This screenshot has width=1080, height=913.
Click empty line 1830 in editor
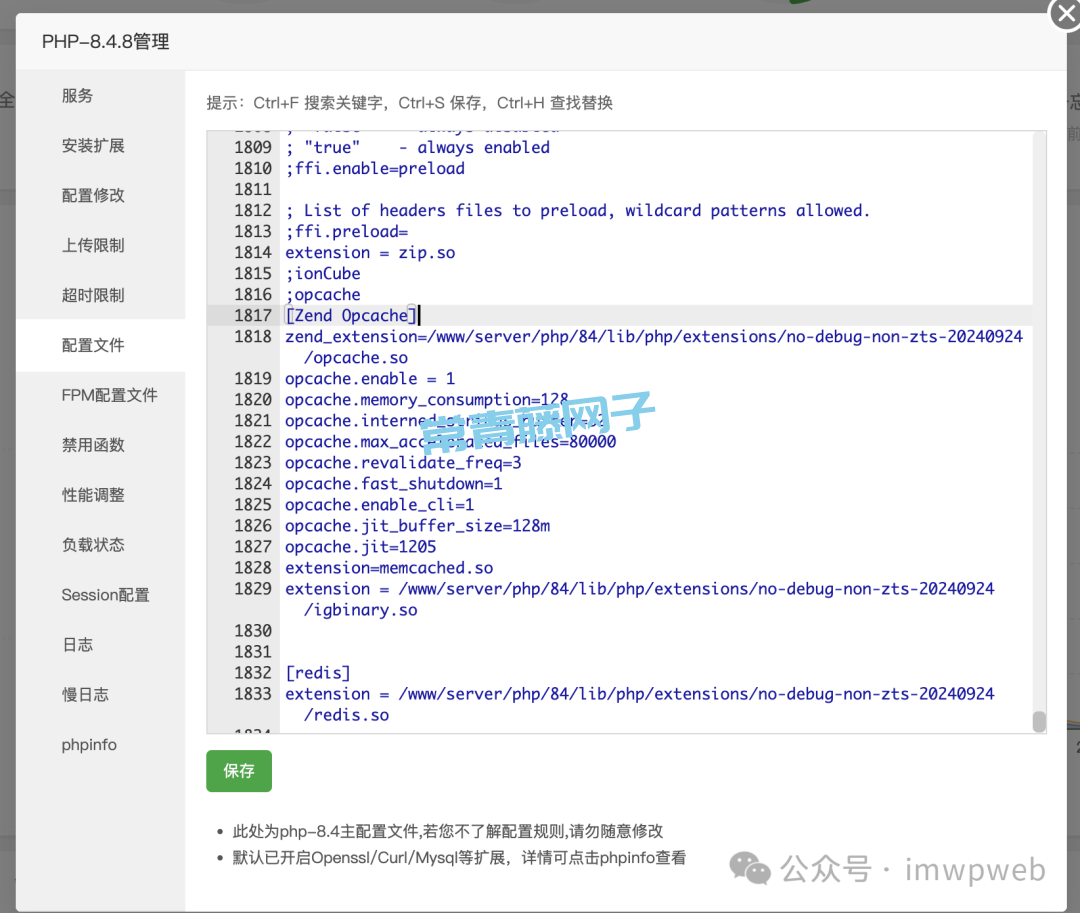pos(654,631)
